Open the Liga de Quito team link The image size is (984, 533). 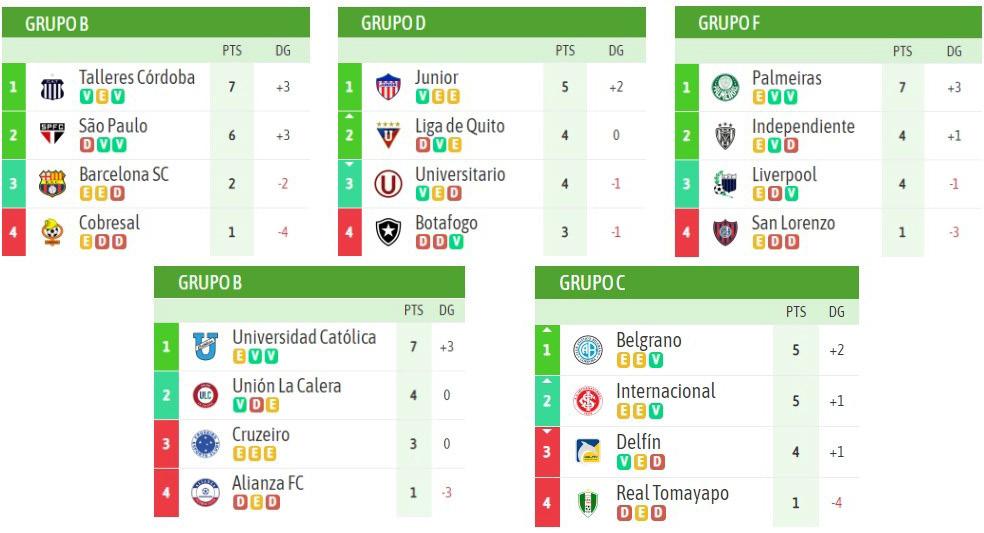pos(460,126)
